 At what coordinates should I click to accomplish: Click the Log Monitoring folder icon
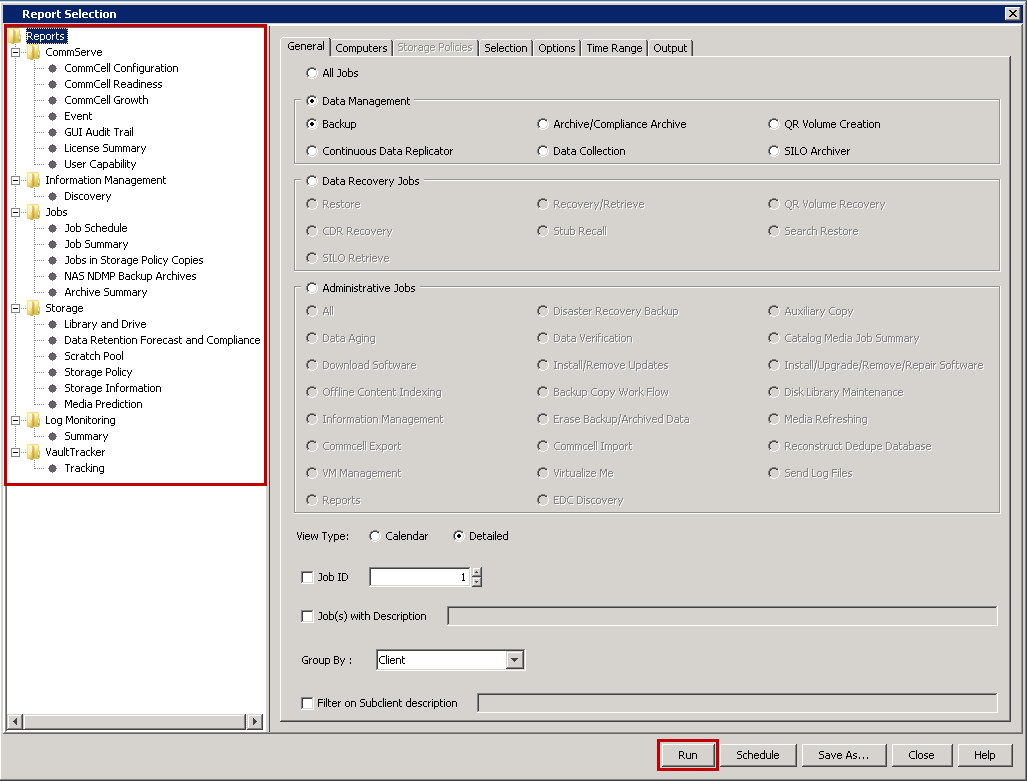click(x=33, y=420)
